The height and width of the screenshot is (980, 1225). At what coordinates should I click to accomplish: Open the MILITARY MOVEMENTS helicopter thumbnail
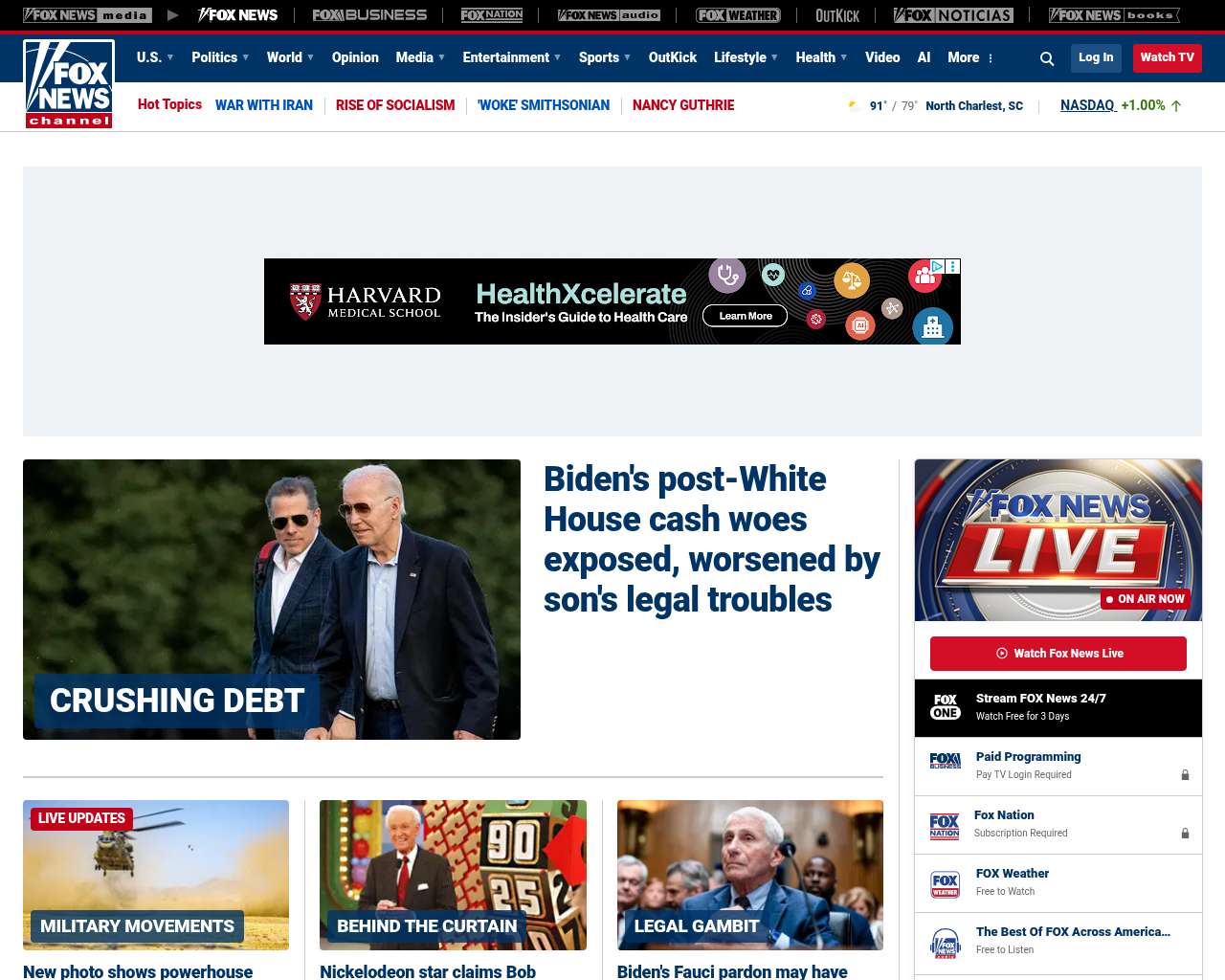point(156,875)
